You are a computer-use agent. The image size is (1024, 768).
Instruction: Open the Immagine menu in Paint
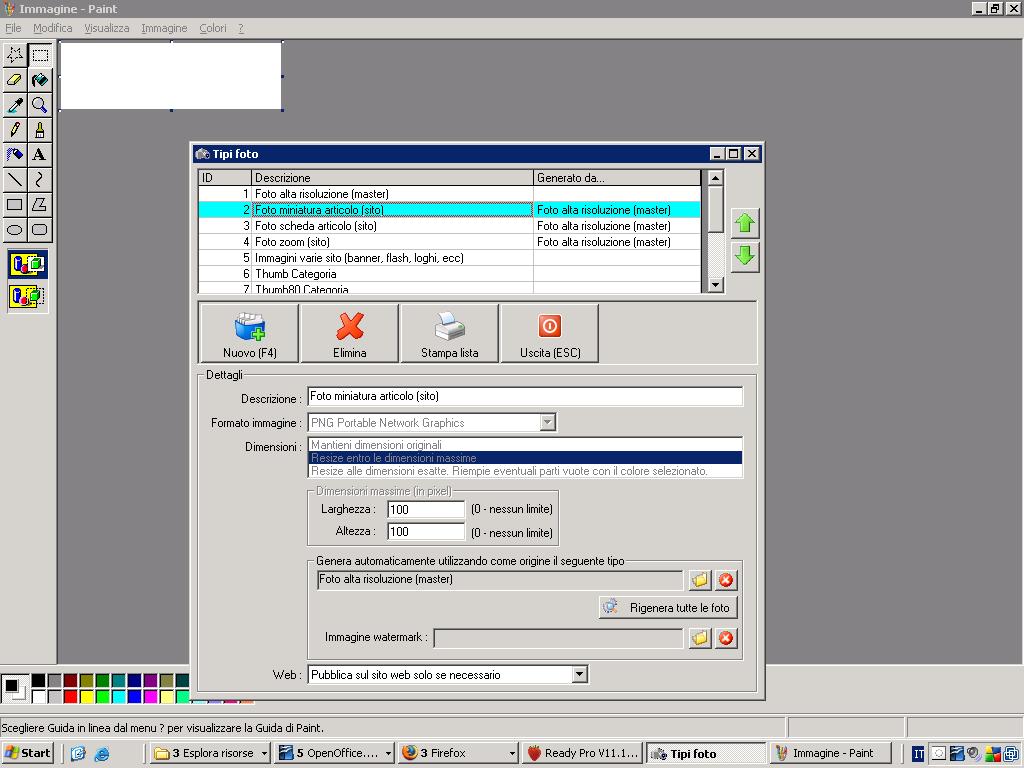tap(164, 28)
